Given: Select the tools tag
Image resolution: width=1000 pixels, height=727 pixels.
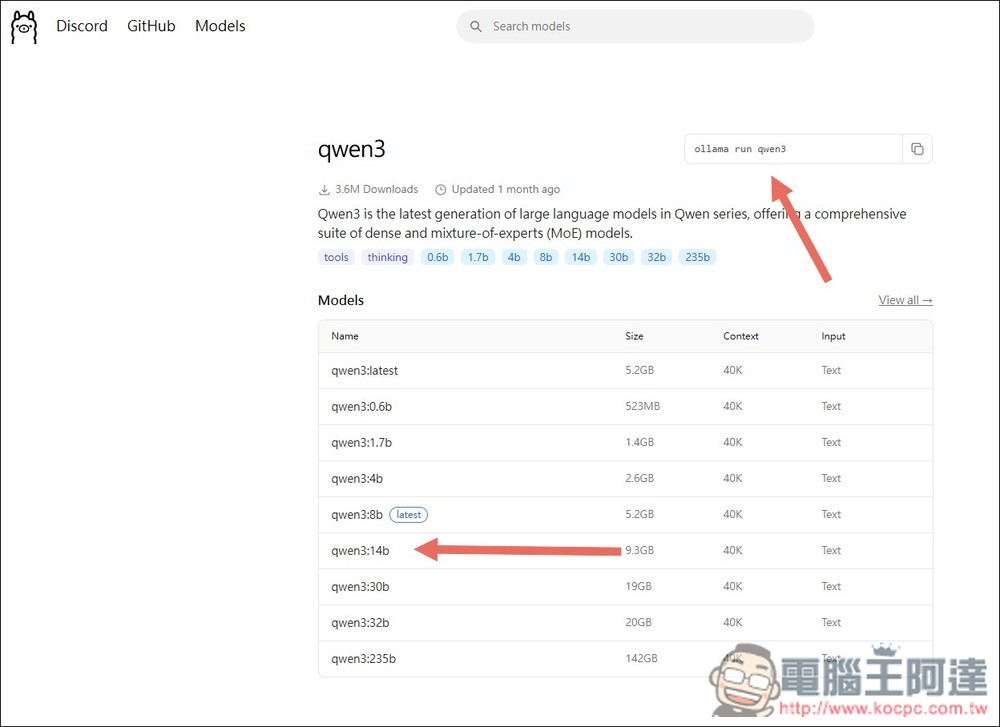Looking at the screenshot, I should tap(336, 257).
